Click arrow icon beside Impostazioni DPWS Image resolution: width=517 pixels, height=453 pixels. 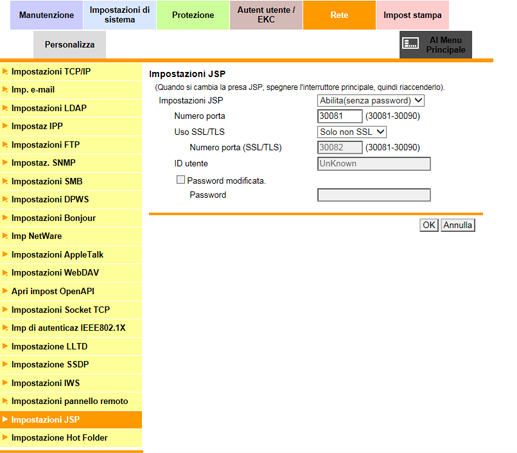pos(5,199)
